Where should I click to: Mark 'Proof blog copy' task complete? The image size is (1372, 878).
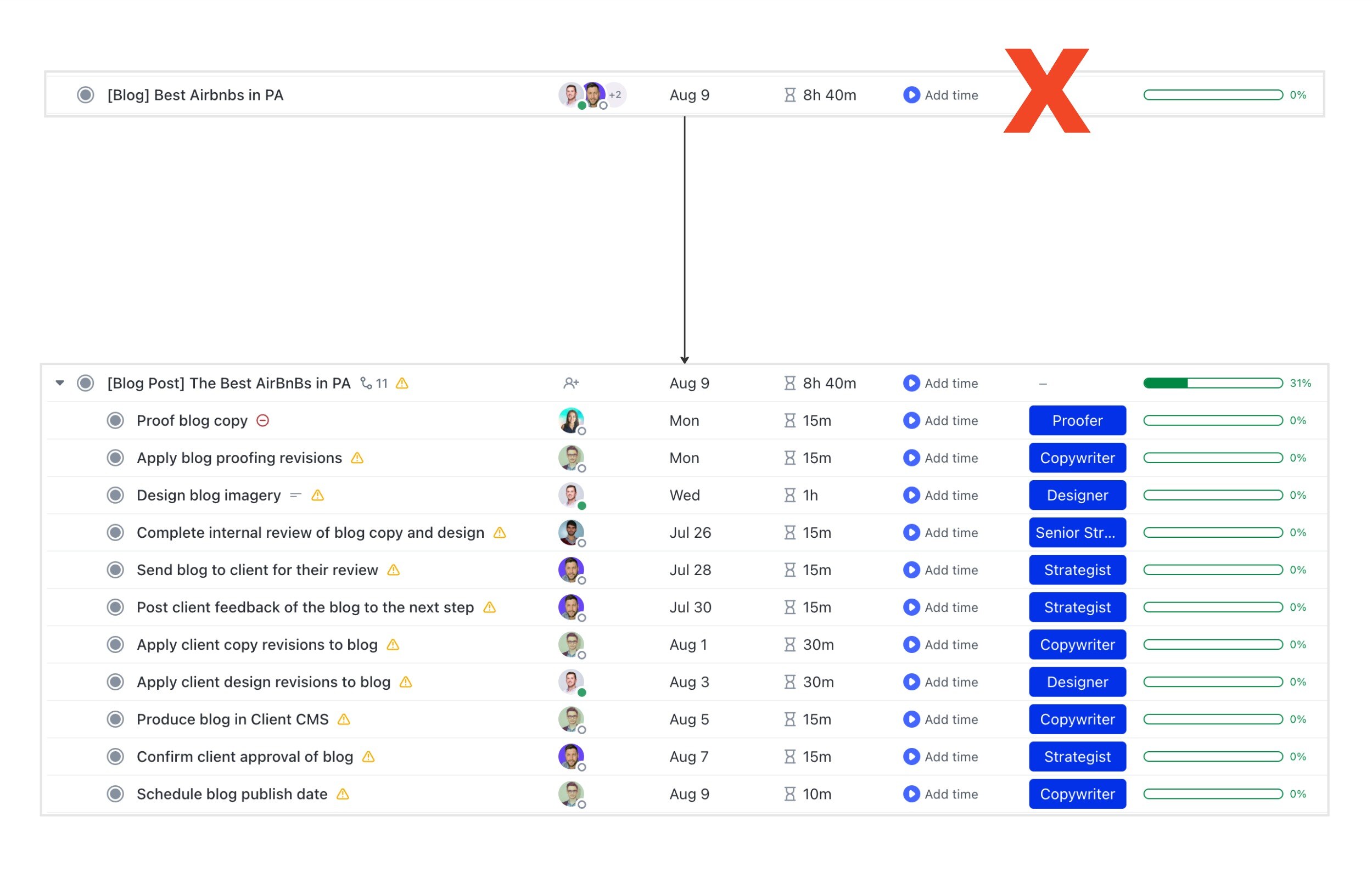click(x=116, y=421)
